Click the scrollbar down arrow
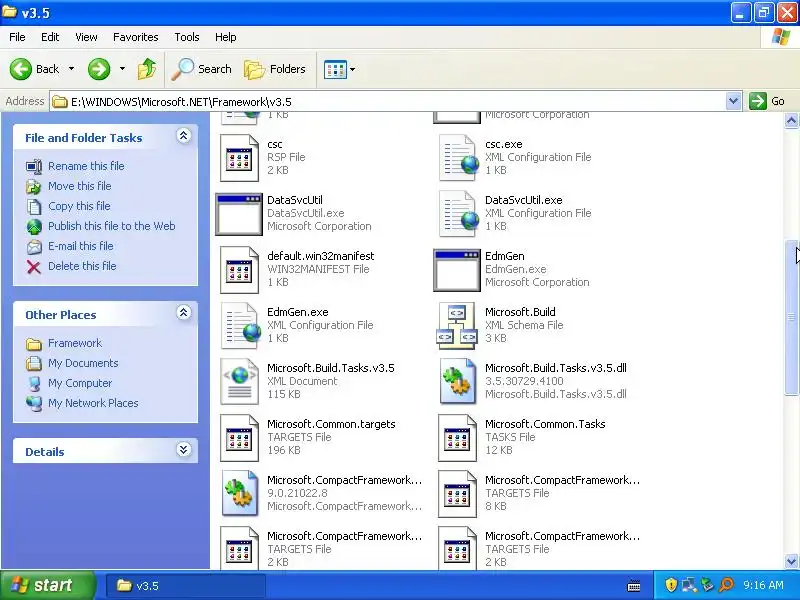Screen dimensions: 800x600 [x=791, y=562]
